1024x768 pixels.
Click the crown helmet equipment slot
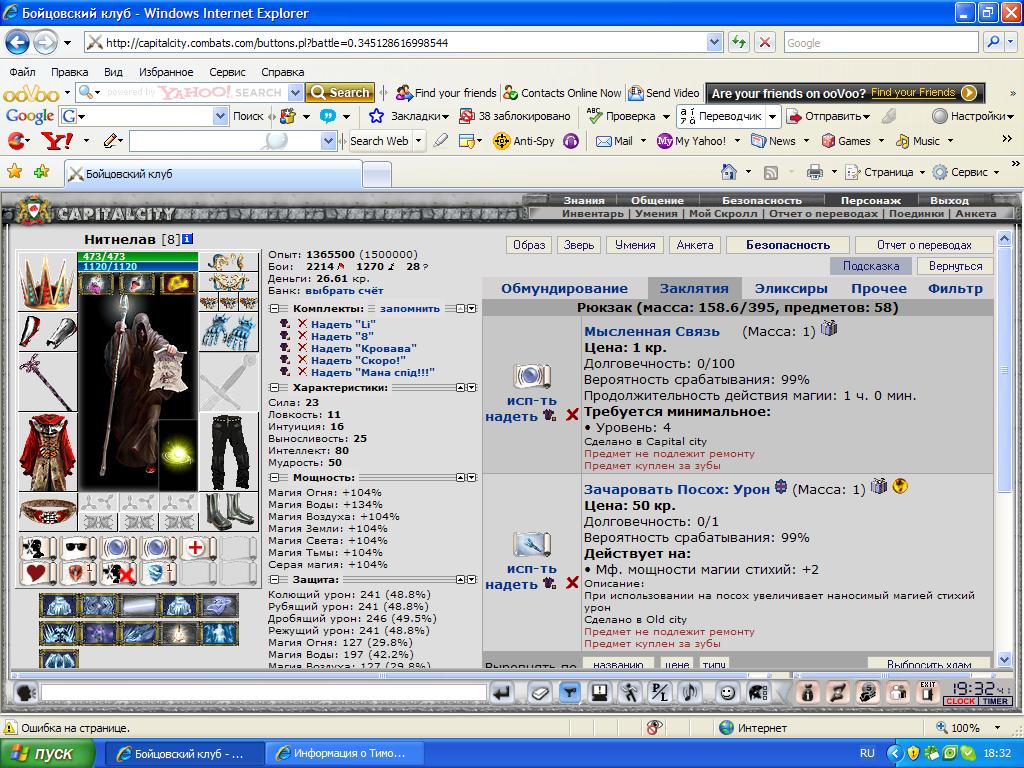(47, 281)
